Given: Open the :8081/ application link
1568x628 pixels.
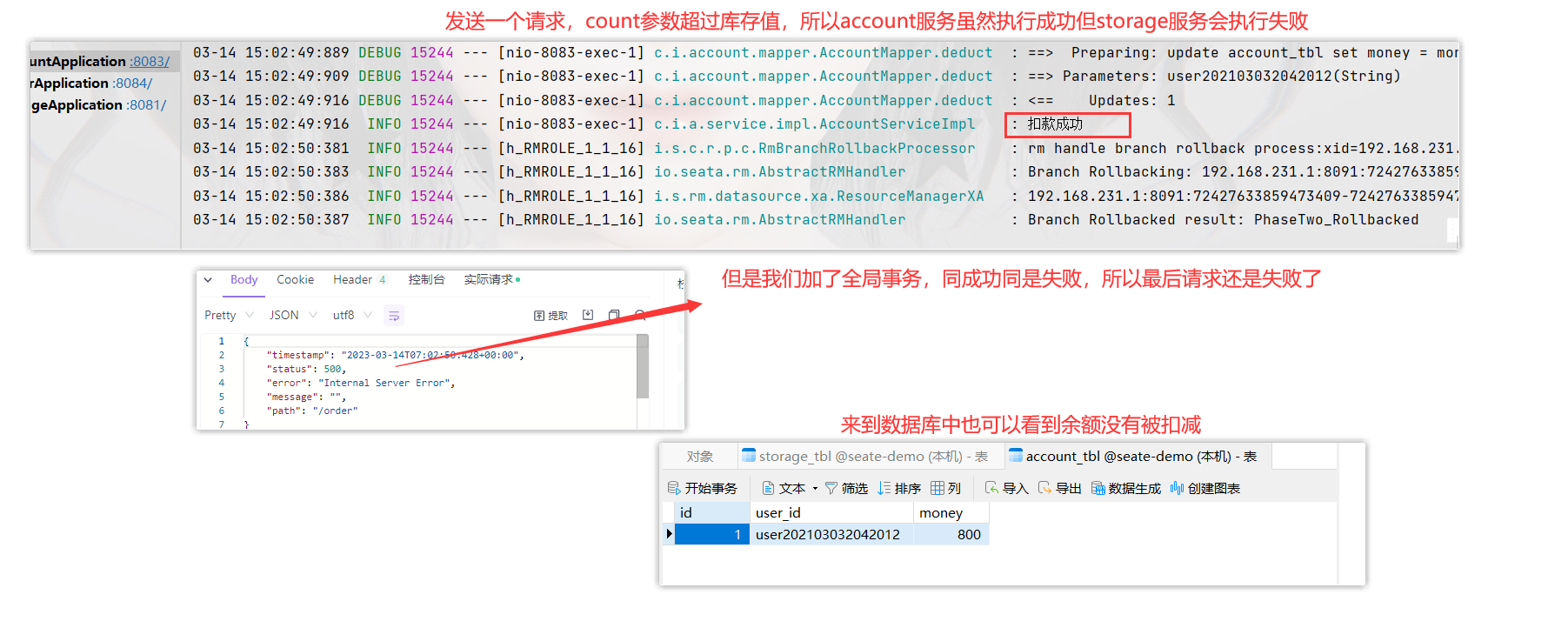Looking at the screenshot, I should click(x=146, y=105).
